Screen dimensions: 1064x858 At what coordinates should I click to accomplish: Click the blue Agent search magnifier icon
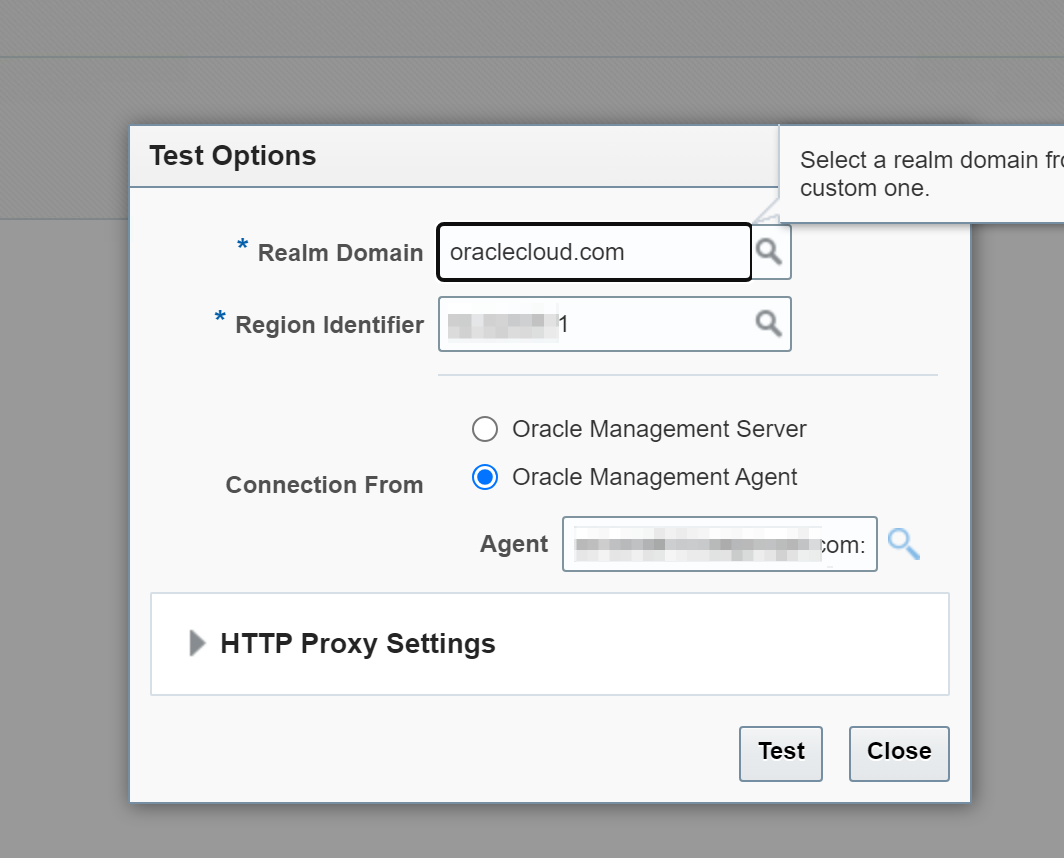click(x=903, y=544)
